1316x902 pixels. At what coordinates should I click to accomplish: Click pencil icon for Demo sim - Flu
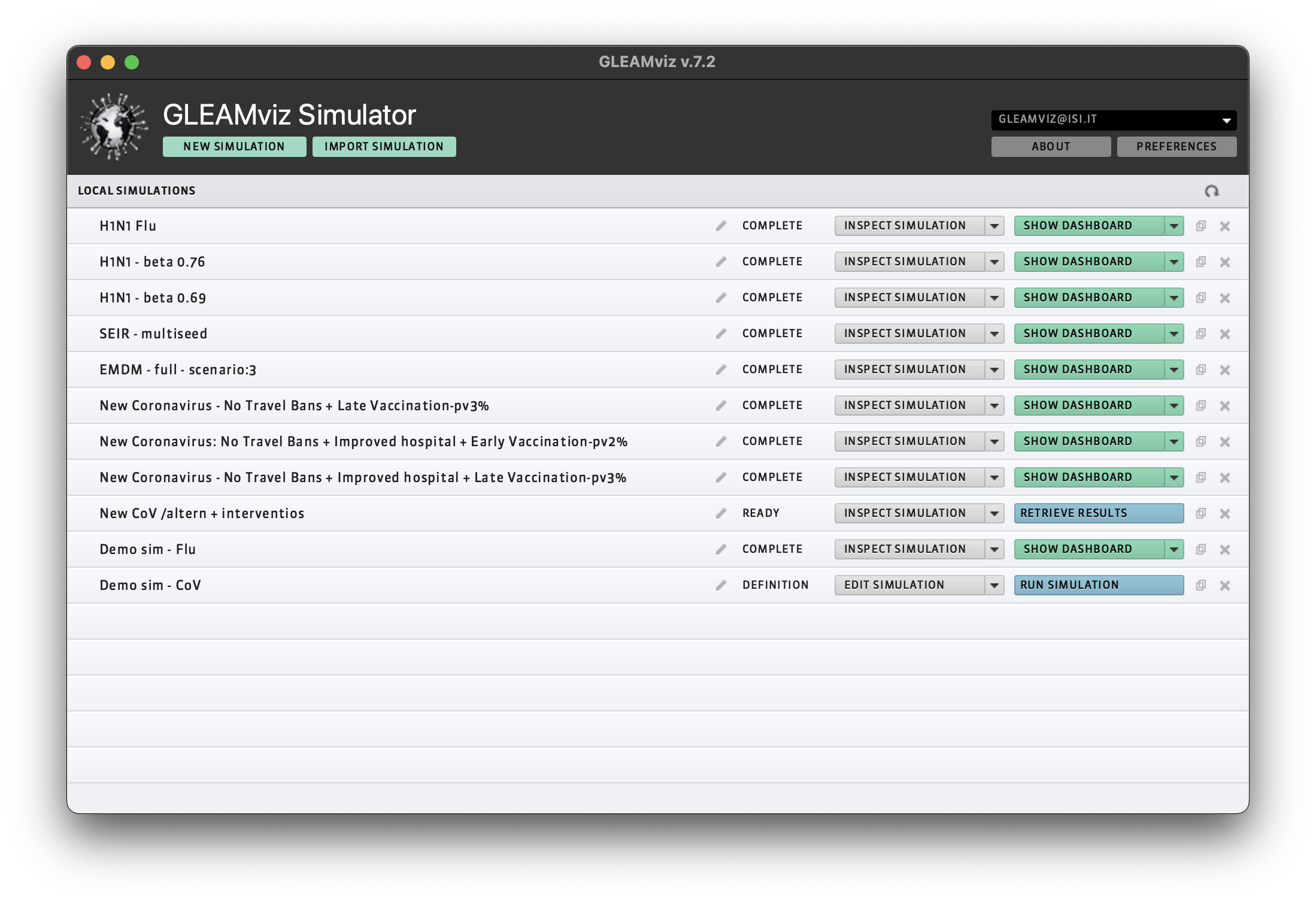721,549
